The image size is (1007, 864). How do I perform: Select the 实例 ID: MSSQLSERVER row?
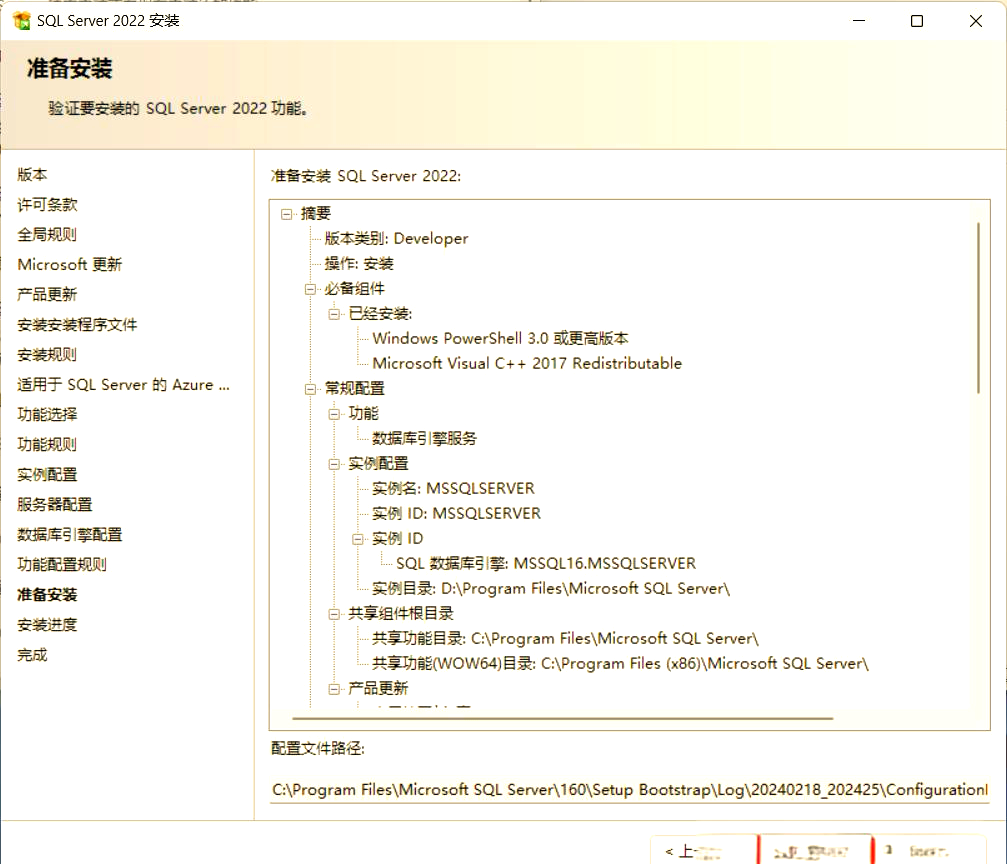point(457,514)
